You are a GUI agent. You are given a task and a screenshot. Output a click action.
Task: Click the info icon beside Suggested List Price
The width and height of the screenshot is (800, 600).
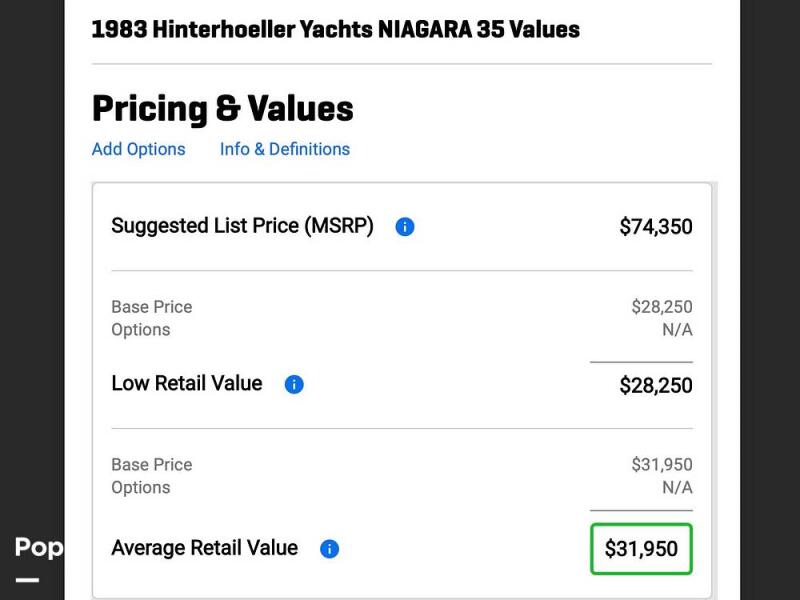coord(405,227)
